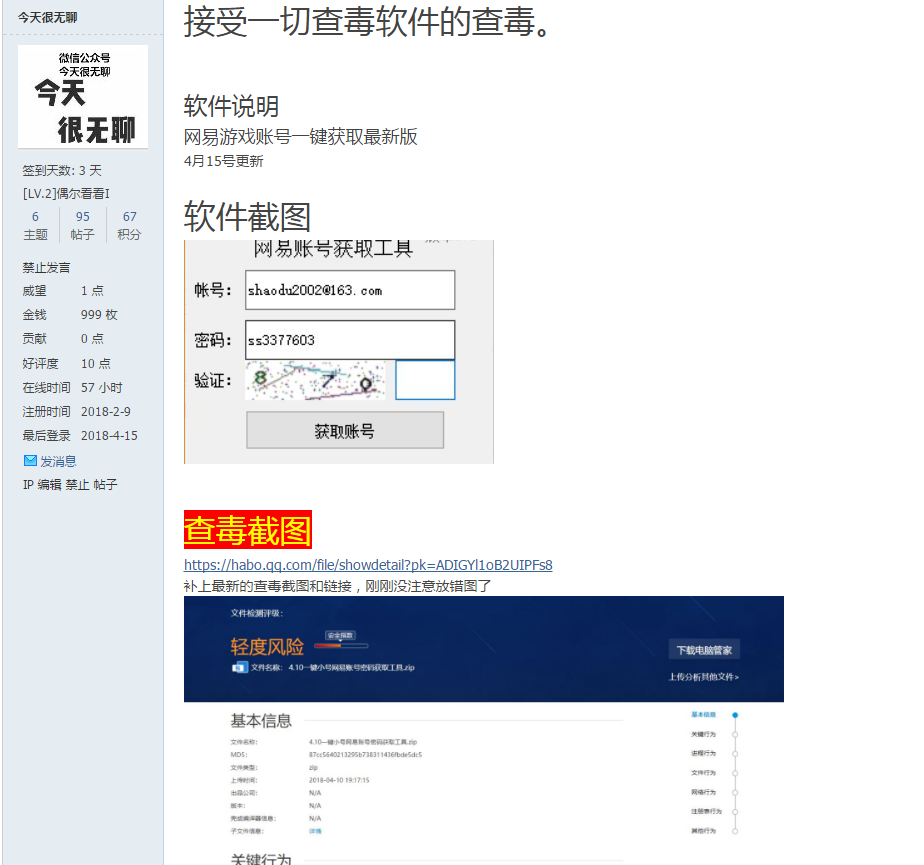Viewport: 924px width, 865px height.
Task: Click the 网易游戏账号一键获取最新版 text
Action: pyautogui.click(x=301, y=137)
